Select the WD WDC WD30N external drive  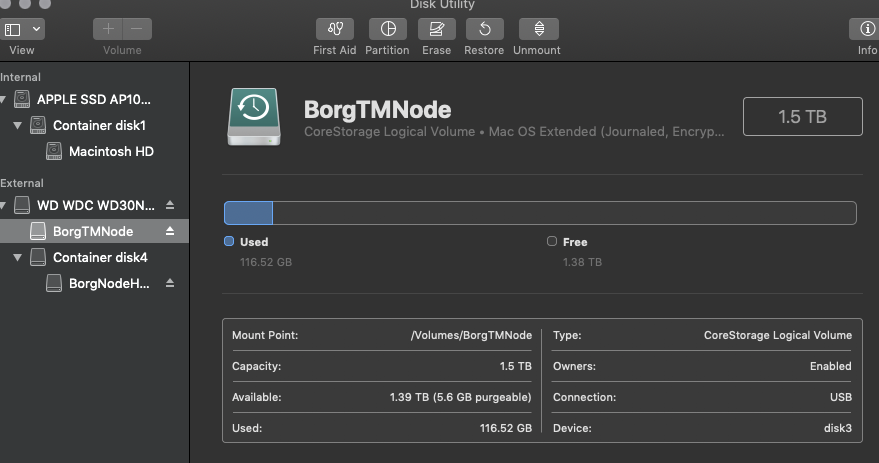(x=95, y=206)
